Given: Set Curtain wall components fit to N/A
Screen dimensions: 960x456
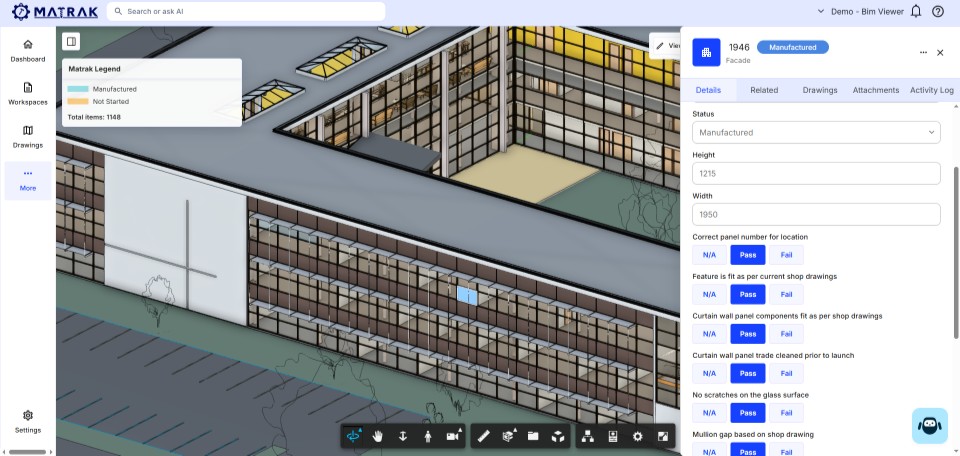Looking at the screenshot, I should (x=709, y=334).
